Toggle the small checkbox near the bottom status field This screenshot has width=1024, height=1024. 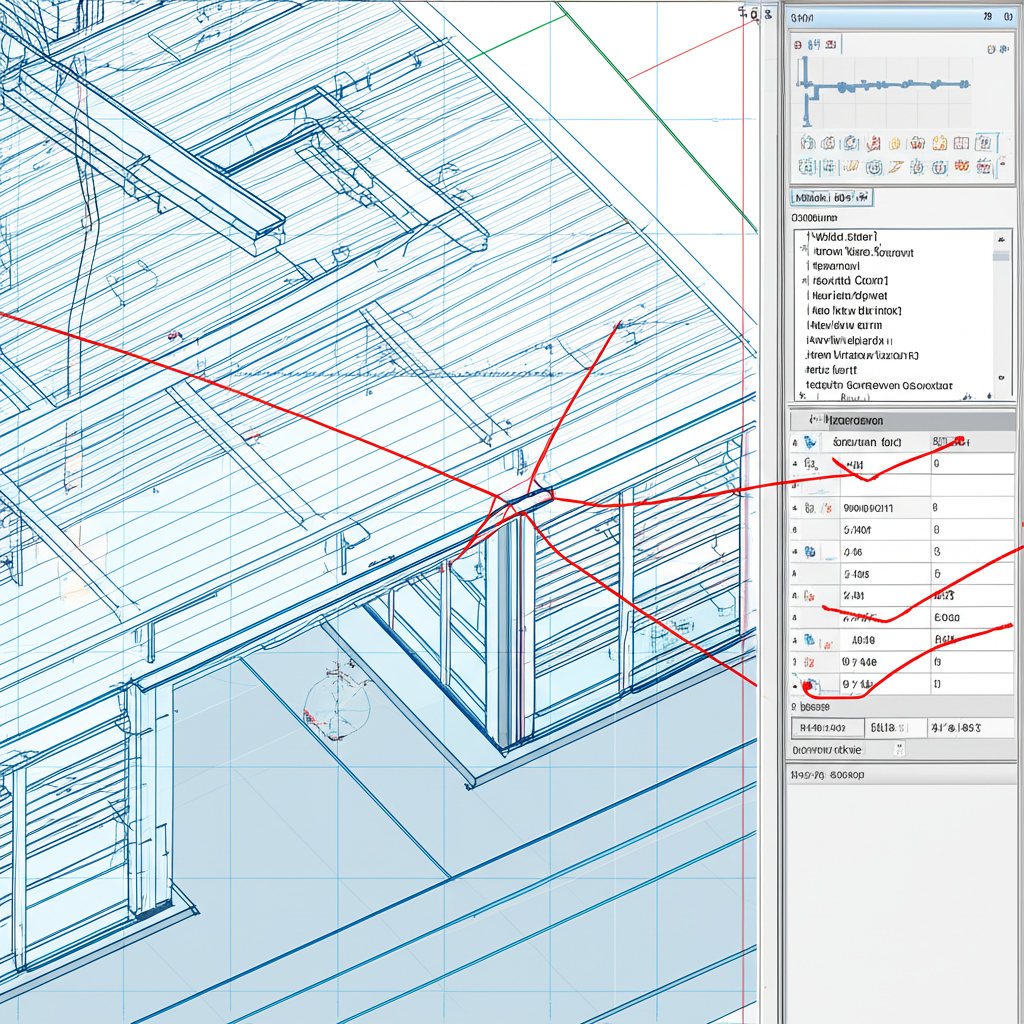899,747
